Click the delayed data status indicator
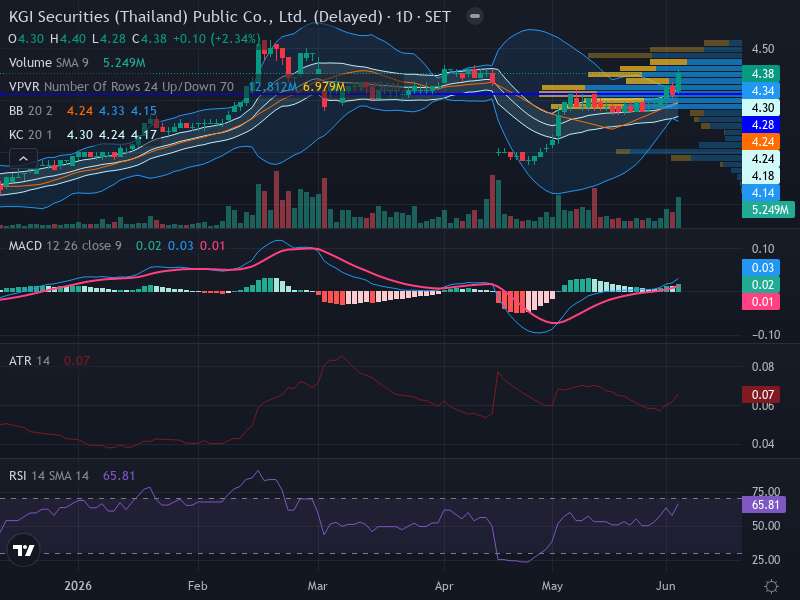 point(474,16)
